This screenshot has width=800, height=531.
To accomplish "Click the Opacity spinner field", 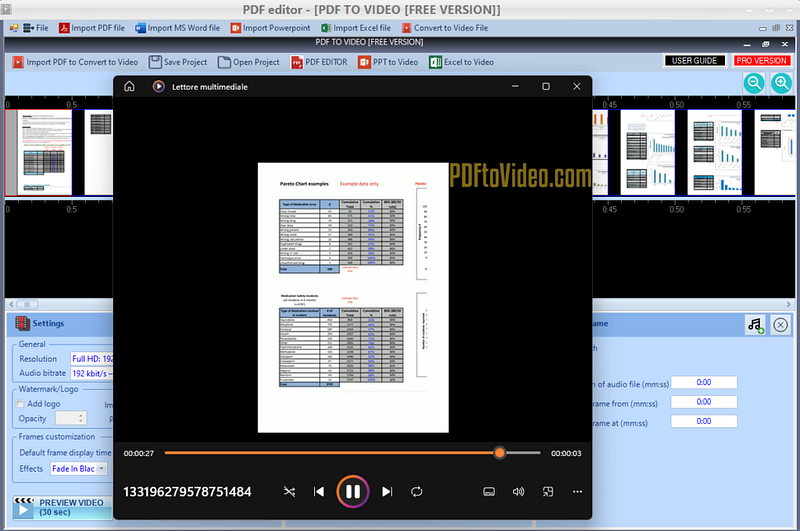I will tap(70, 419).
